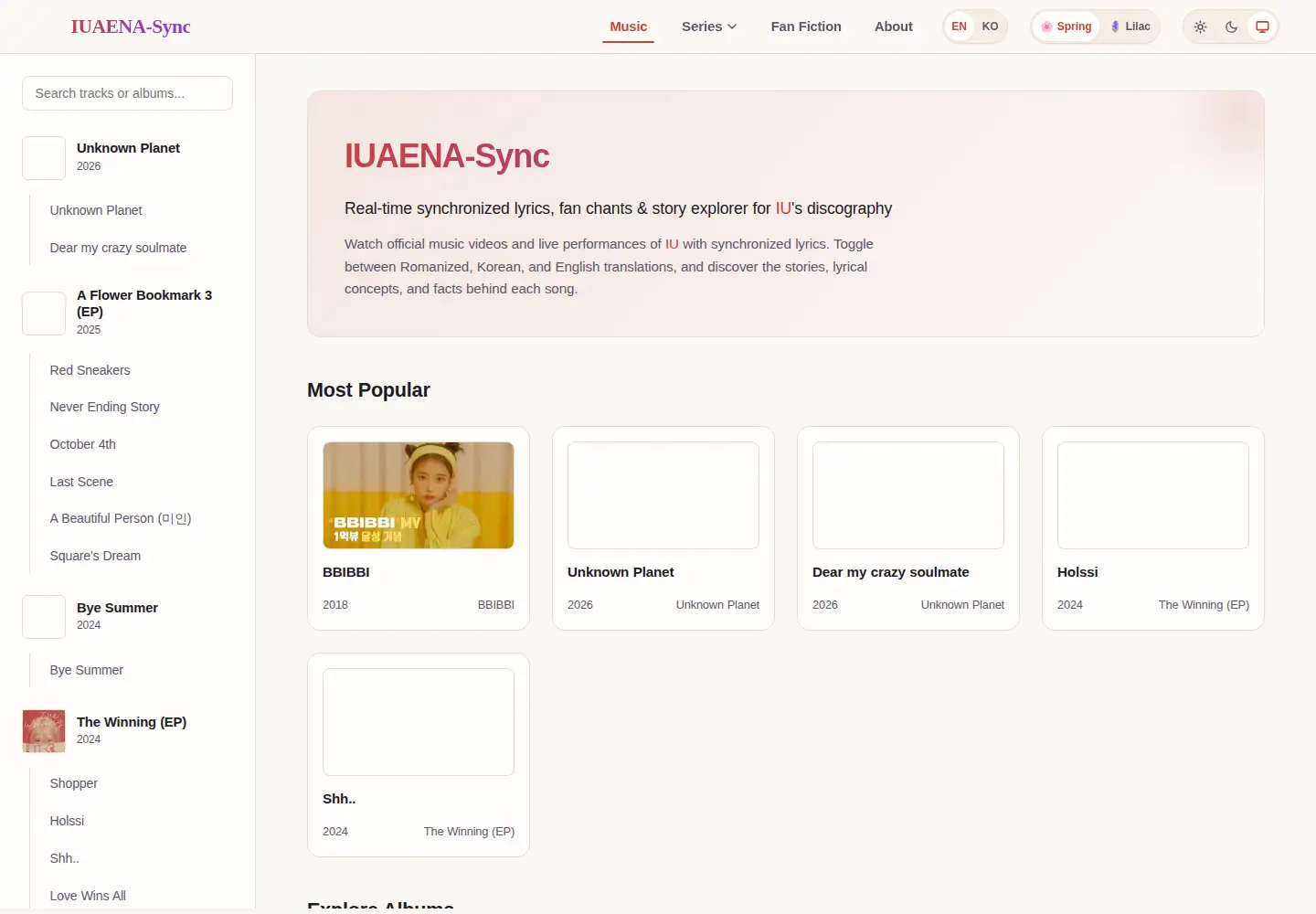Viewport: 1316px width, 914px height.
Task: Click the IUAENA-Sync logo link
Action: [x=131, y=27]
